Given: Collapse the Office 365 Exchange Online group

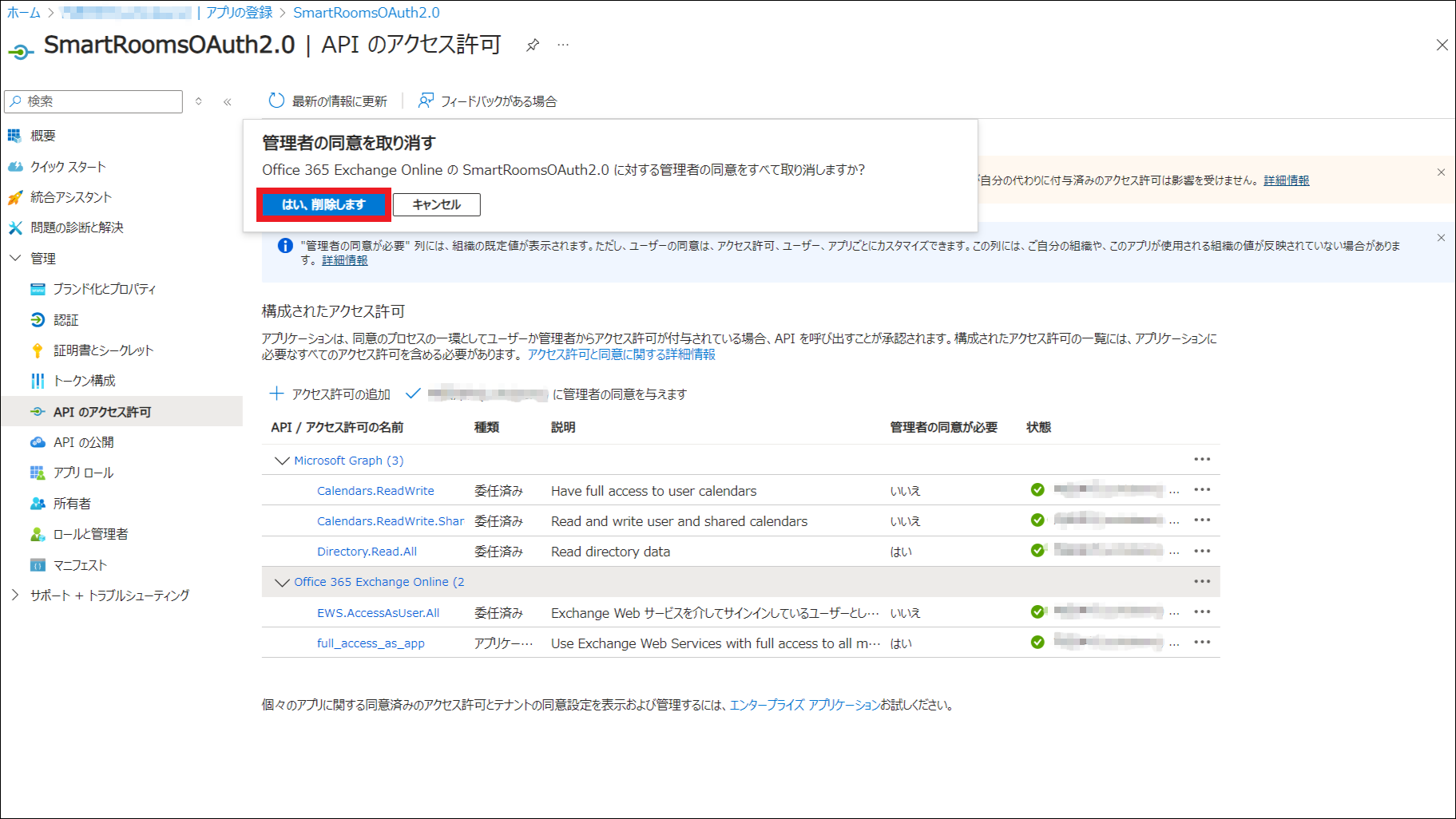Looking at the screenshot, I should tap(281, 582).
